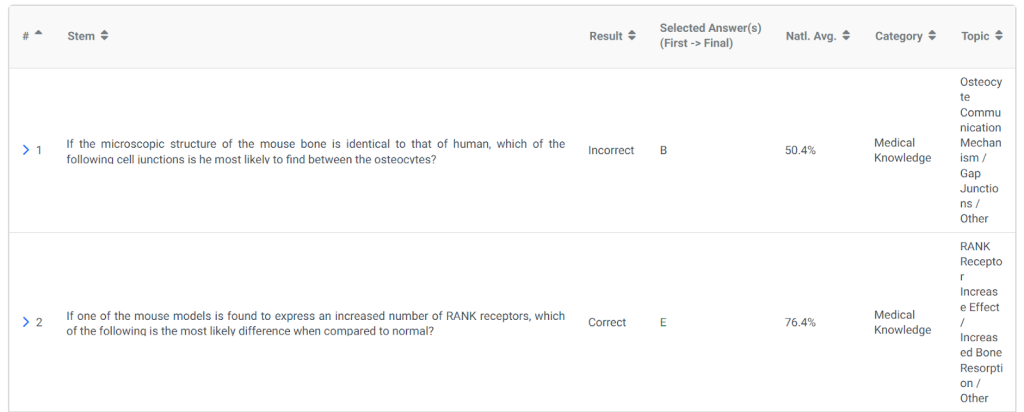Click the Category column sort icon
The width and height of the screenshot is (1024, 412).
pos(932,36)
